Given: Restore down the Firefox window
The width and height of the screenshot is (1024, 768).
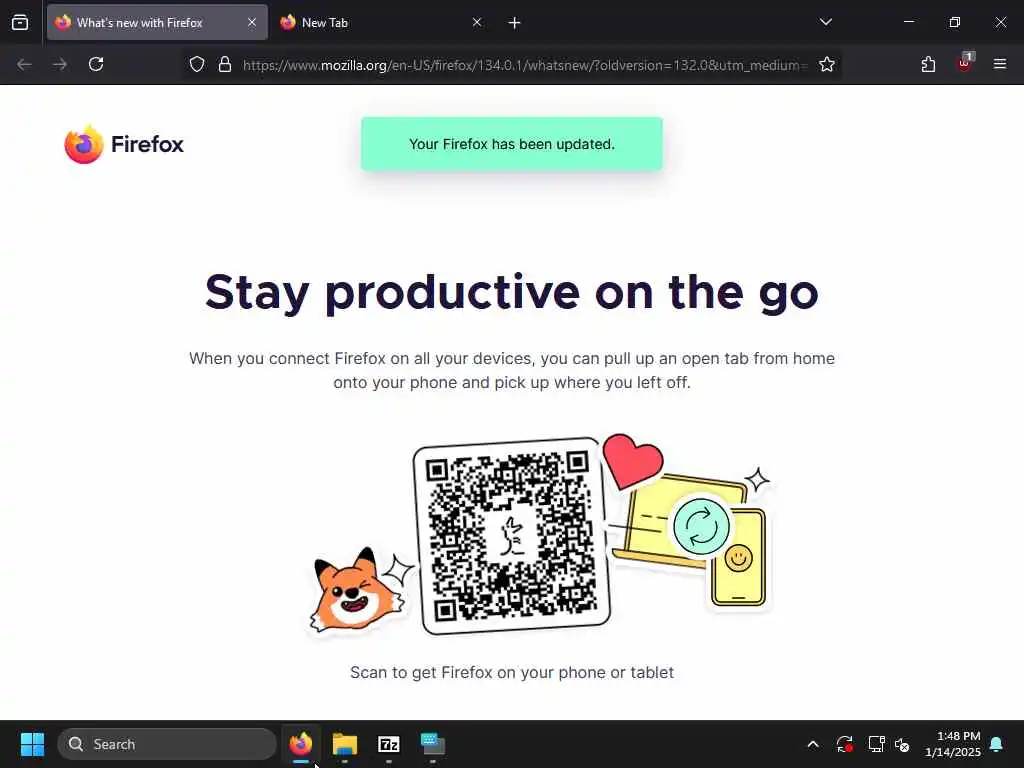Looking at the screenshot, I should point(955,22).
